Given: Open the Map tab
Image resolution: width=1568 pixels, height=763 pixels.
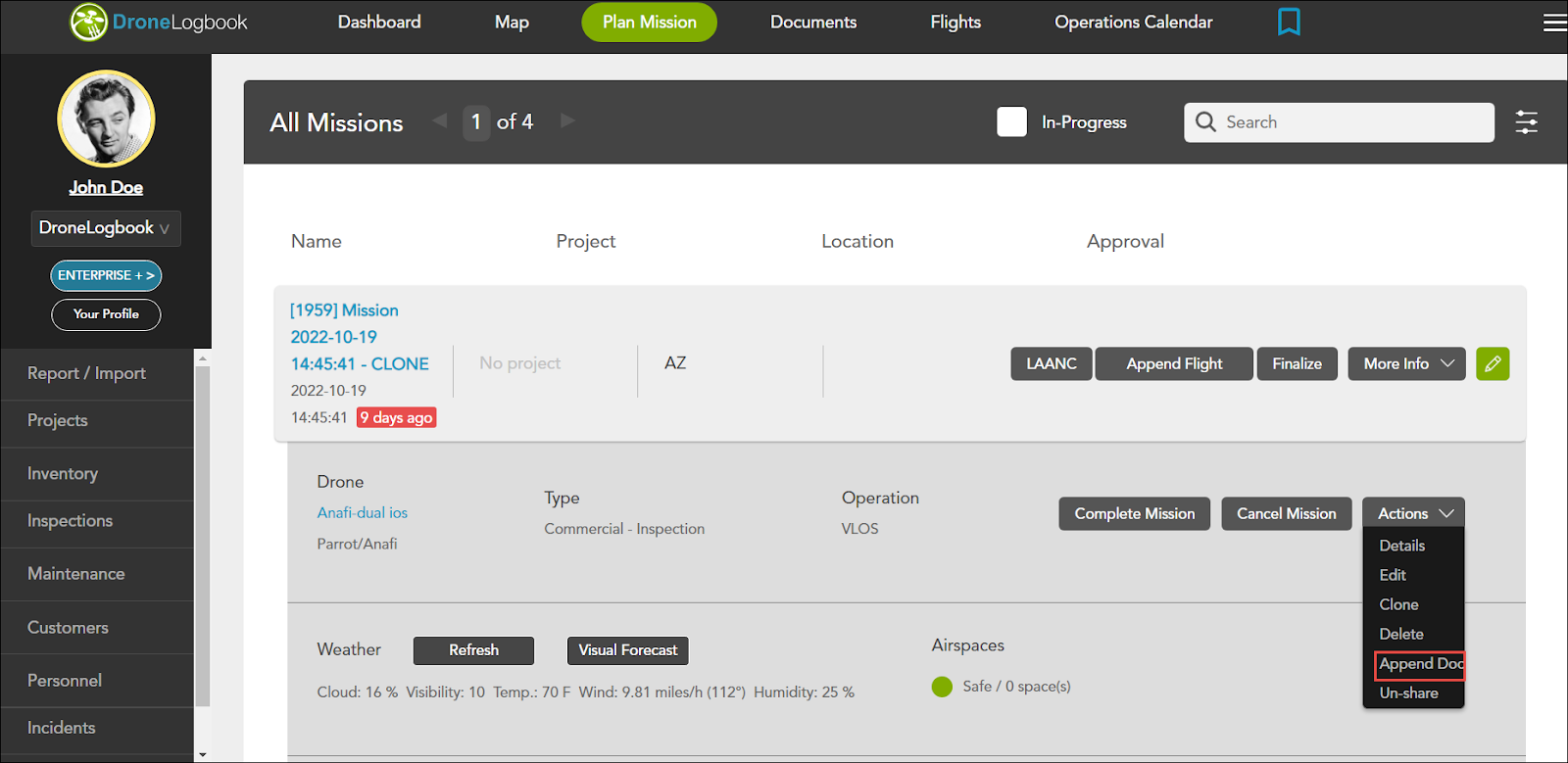Looking at the screenshot, I should (x=512, y=22).
